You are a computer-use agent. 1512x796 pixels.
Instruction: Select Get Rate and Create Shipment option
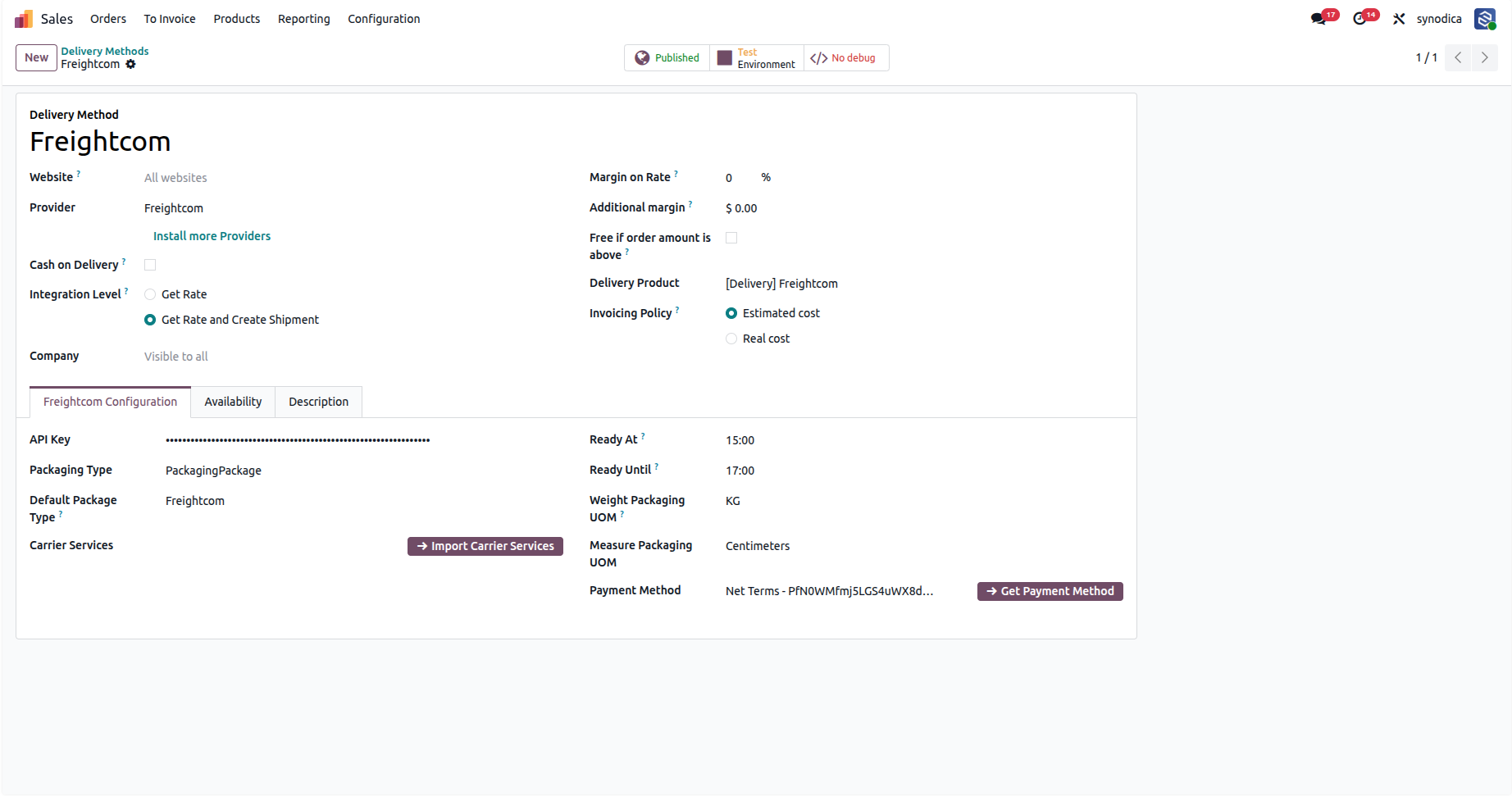coord(150,320)
